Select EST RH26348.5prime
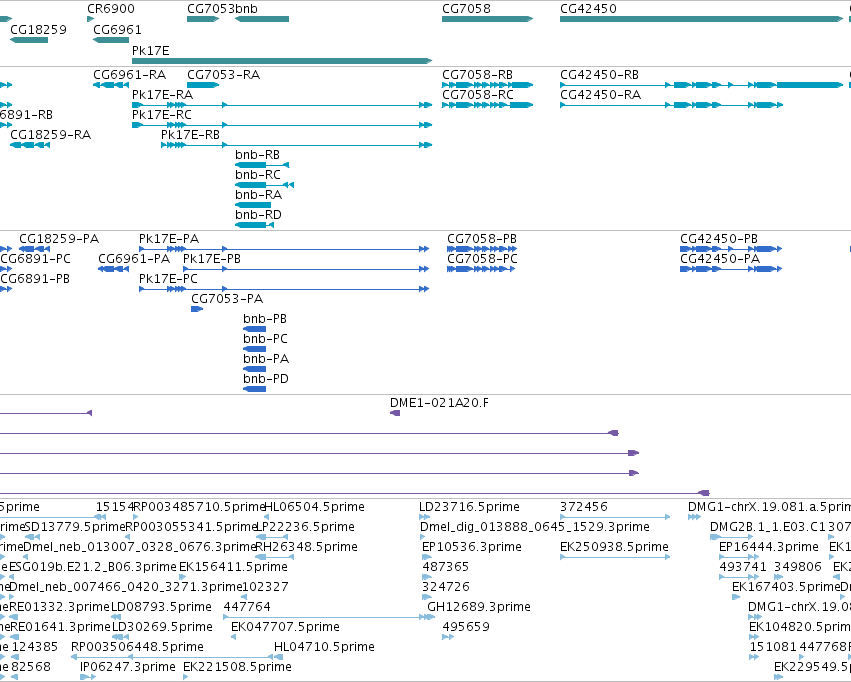The height and width of the screenshot is (682, 851). pyautogui.click(x=274, y=557)
